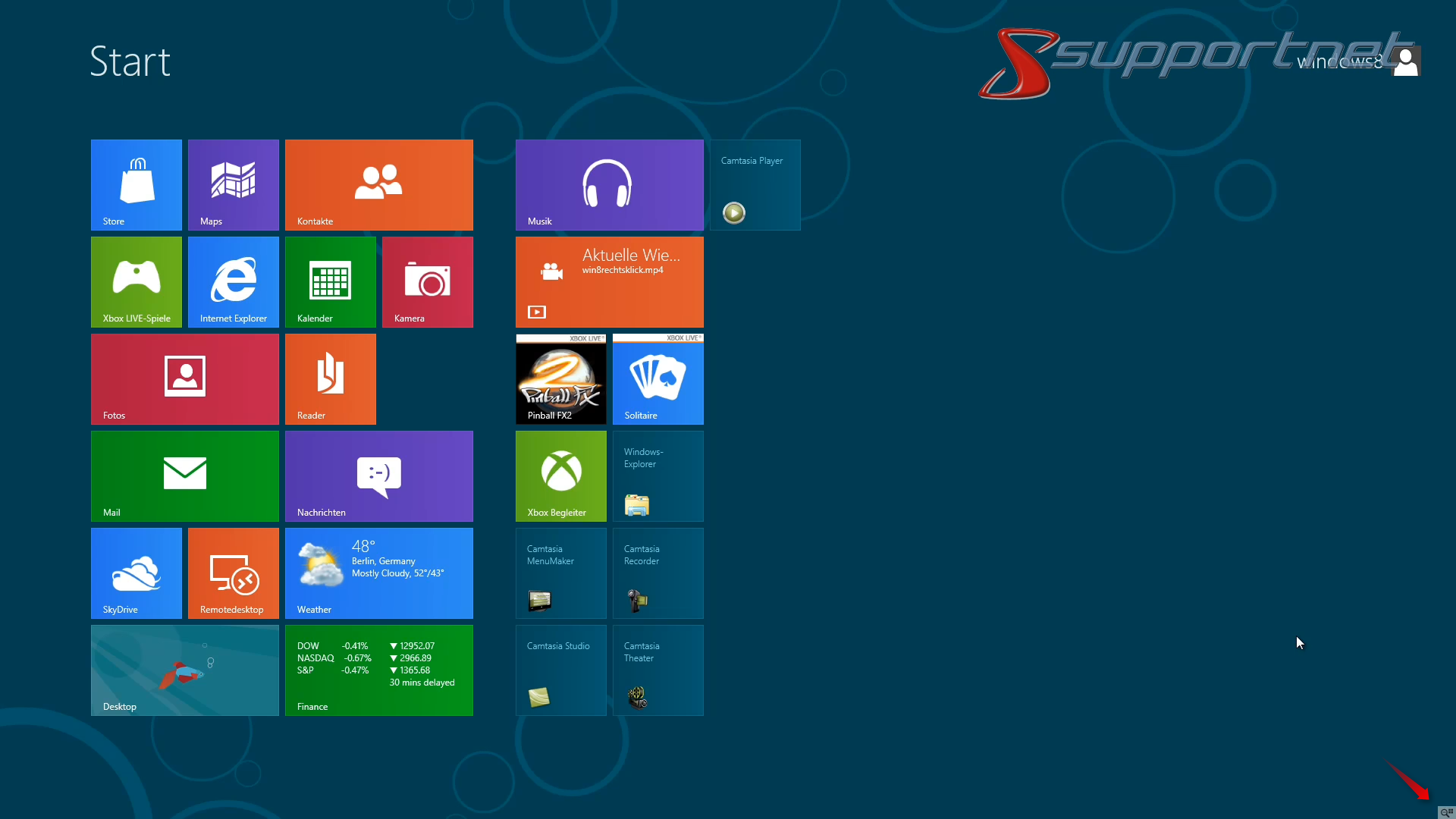Open the Fotos tile

click(185, 379)
